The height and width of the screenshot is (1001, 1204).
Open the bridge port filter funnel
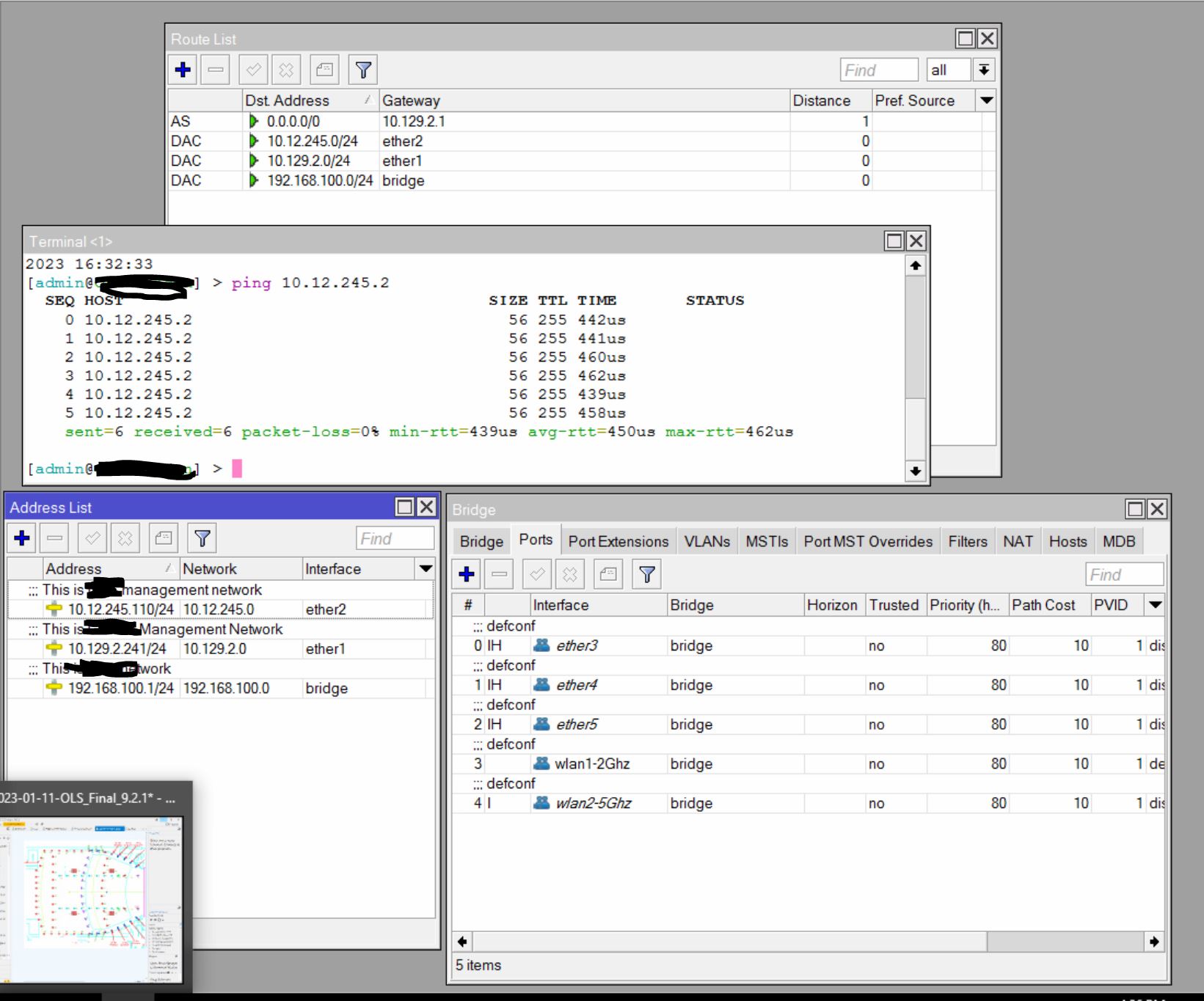tap(646, 574)
